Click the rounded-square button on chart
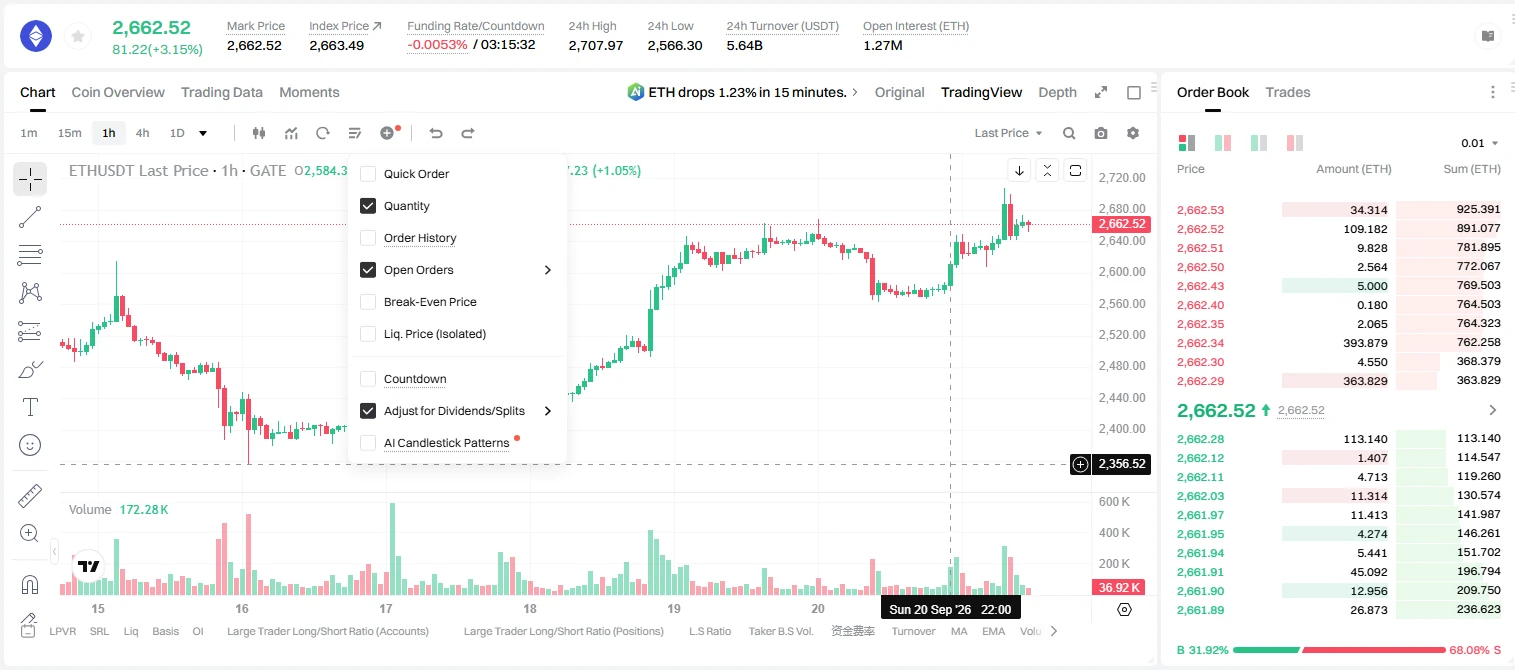The width and height of the screenshot is (1515, 670). pos(1075,170)
